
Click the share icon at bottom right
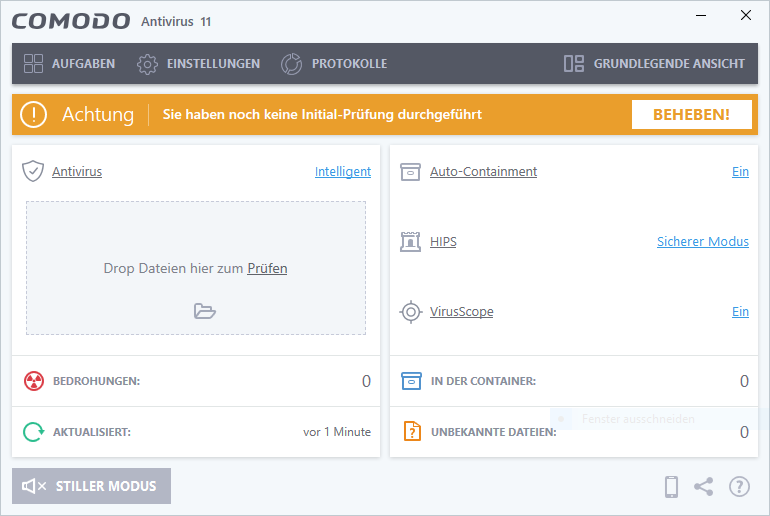pyautogui.click(x=704, y=487)
